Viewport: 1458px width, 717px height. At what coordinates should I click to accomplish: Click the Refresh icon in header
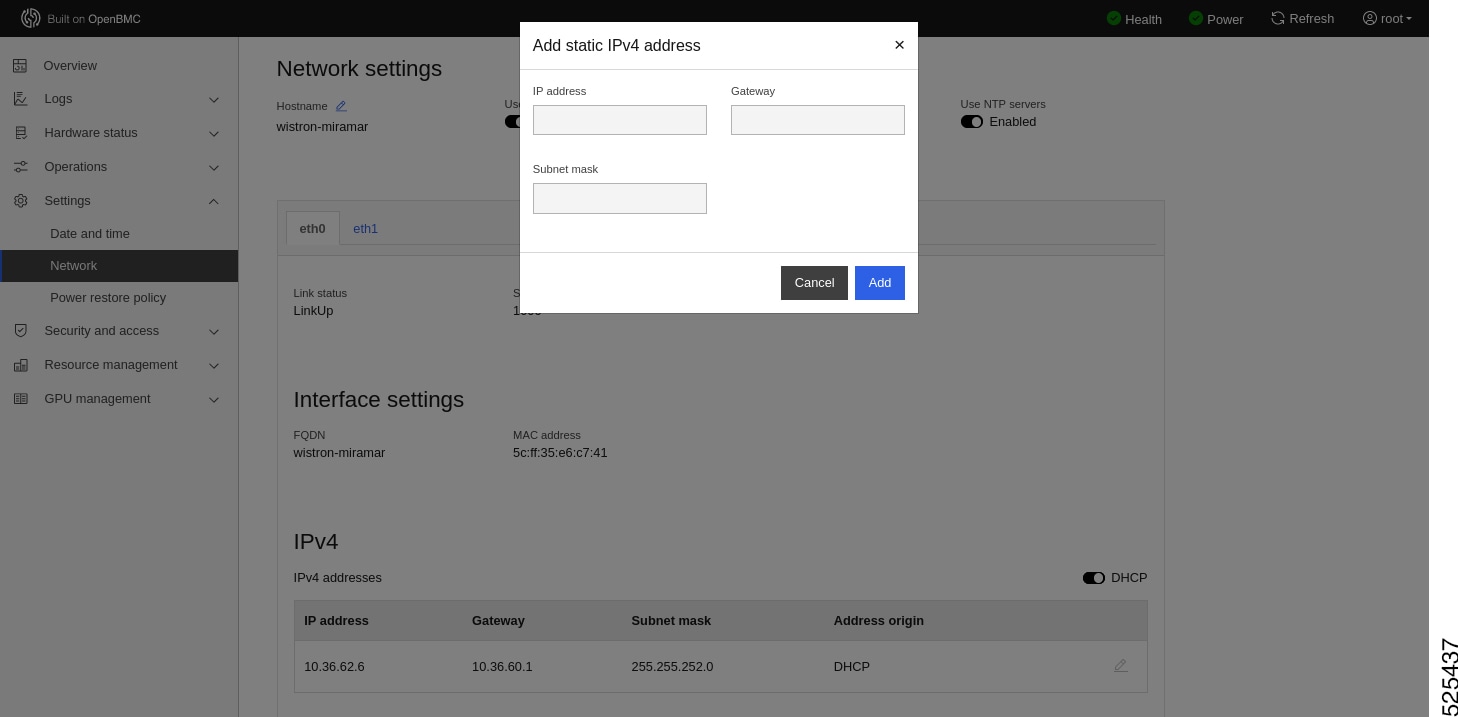[1278, 18]
